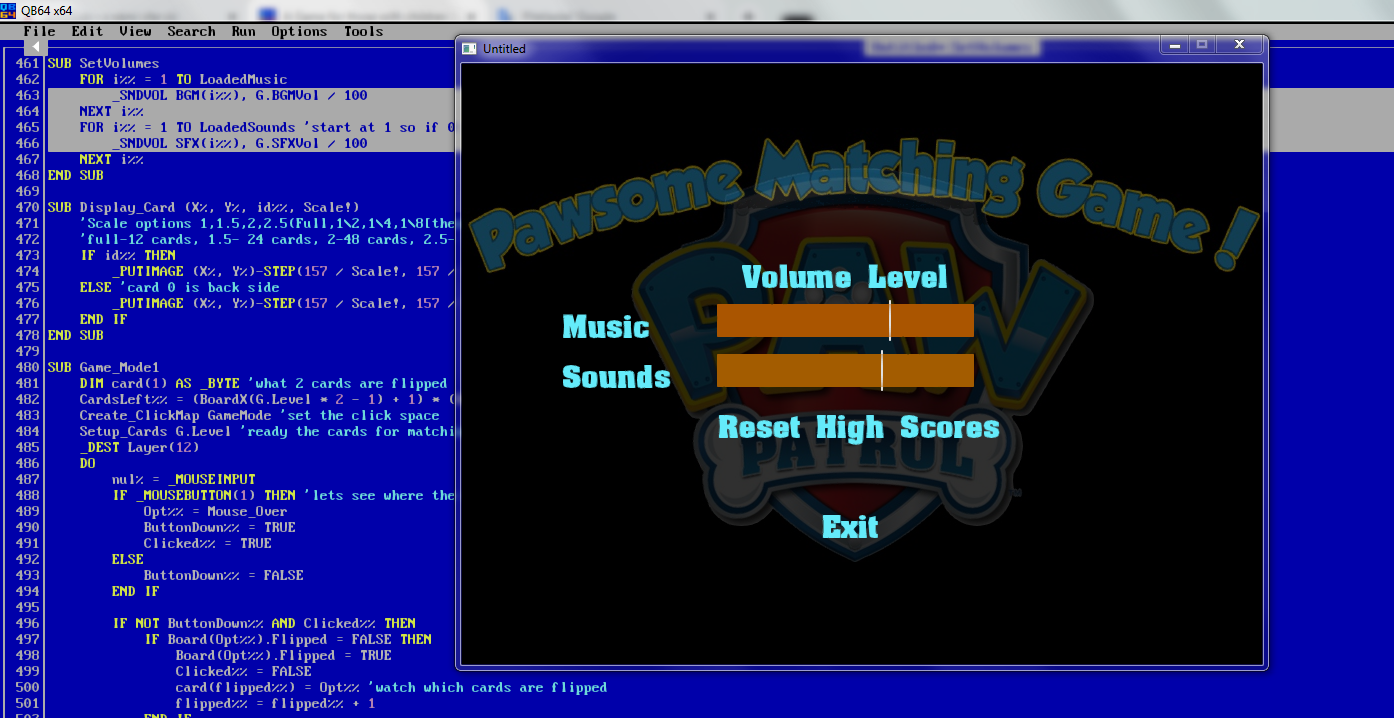Click line number 461 in the gutter
This screenshot has height=718, width=1394.
27,63
